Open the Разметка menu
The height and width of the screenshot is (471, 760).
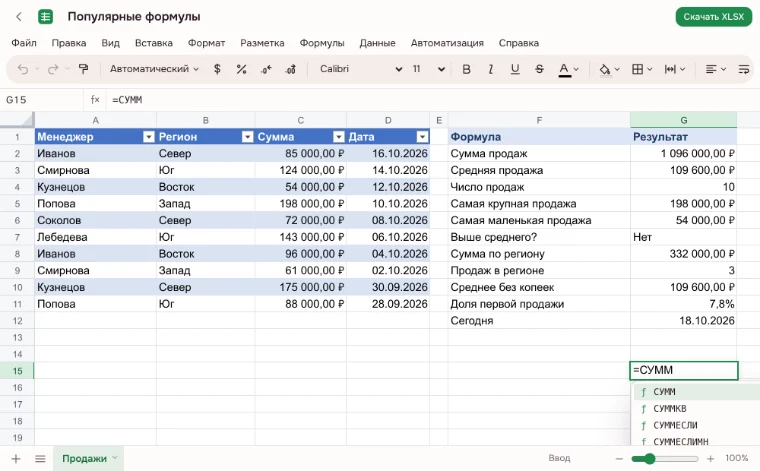tap(262, 43)
